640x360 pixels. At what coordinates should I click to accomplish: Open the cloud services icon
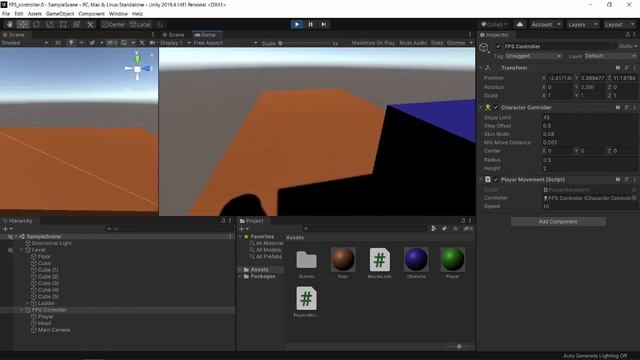(x=520, y=24)
